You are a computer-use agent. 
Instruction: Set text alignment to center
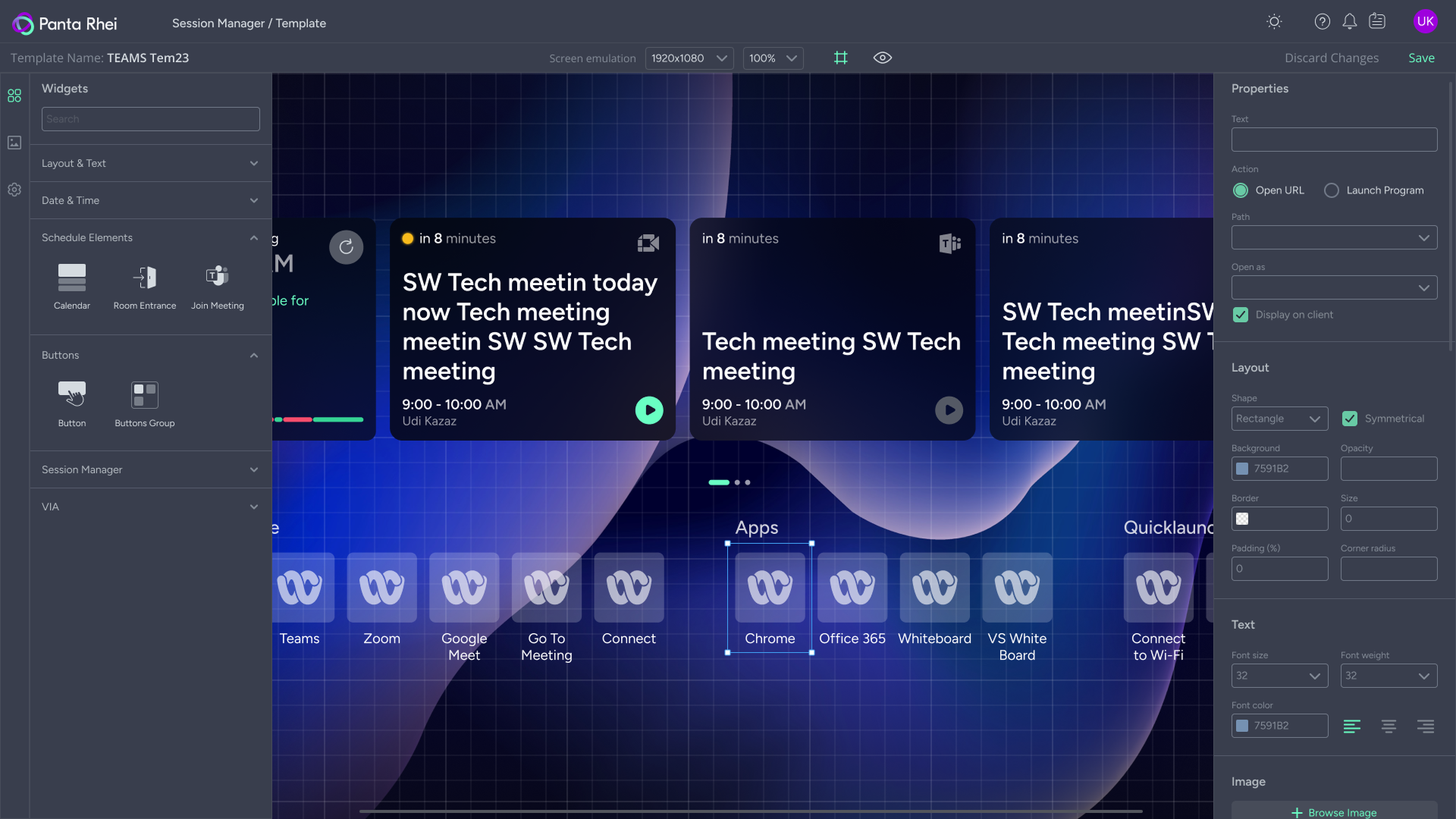(1389, 726)
